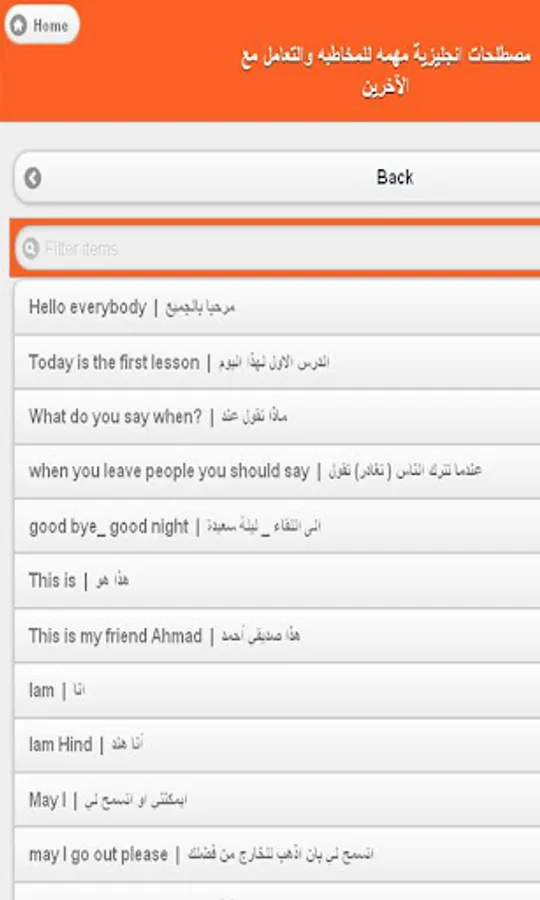Viewport: 540px width, 900px height.
Task: Tap the Home icon in the header
Action: tap(19, 25)
